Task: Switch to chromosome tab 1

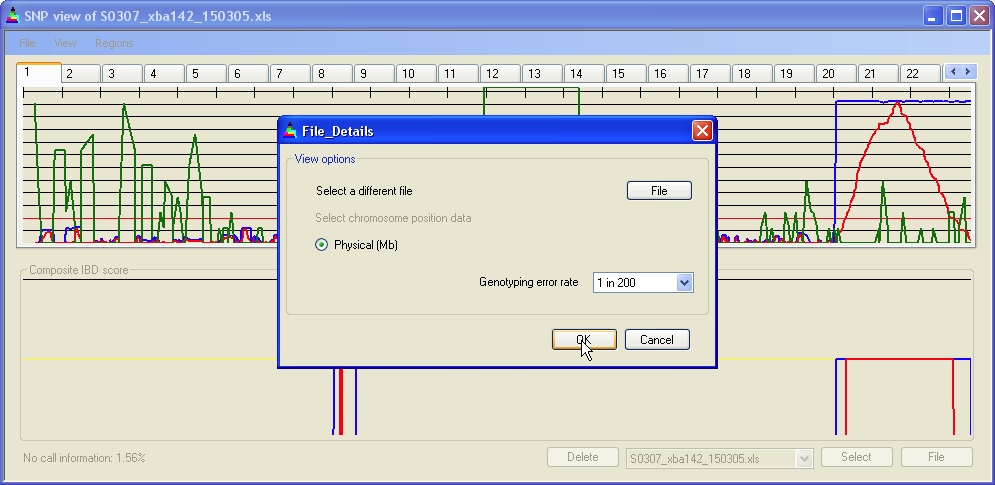Action: point(39,72)
